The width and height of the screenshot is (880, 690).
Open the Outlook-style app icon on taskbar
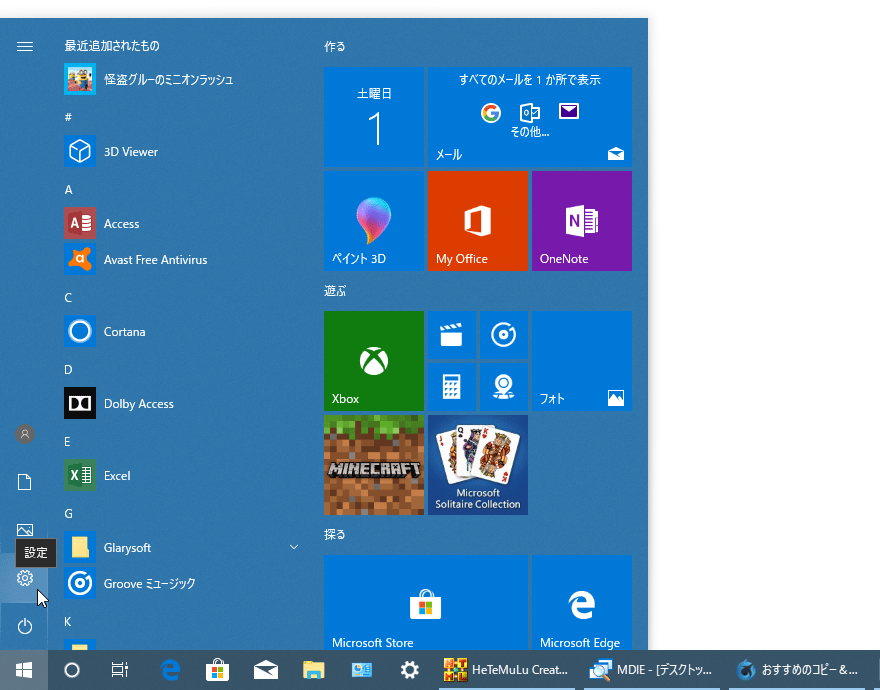click(x=362, y=670)
